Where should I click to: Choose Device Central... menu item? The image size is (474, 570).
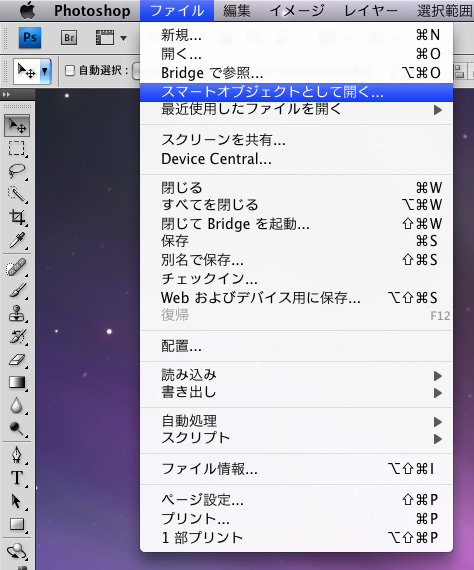click(297, 159)
